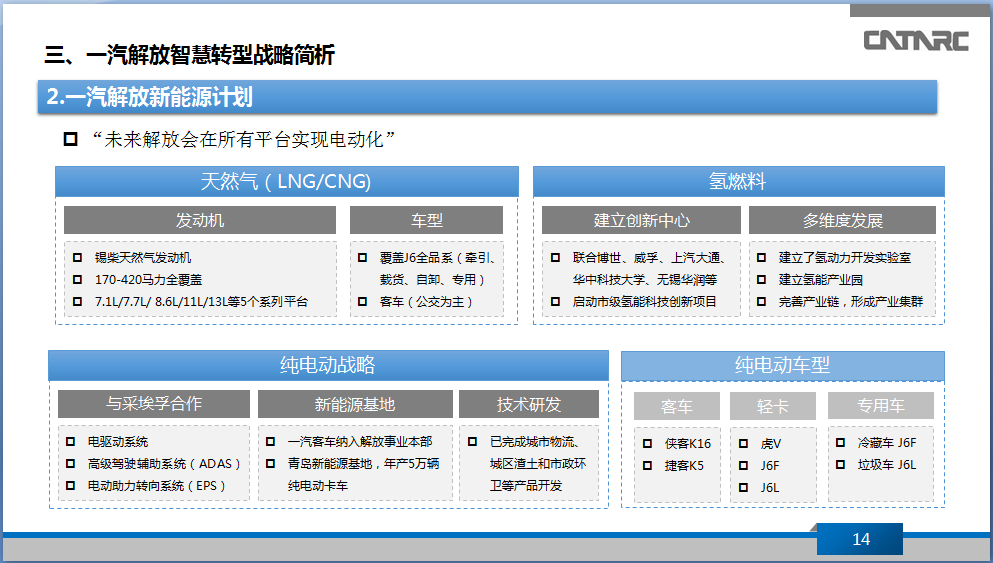Viewport: 993px width, 563px height.
Task: Select text 青岛新能源基地，年产5万辆
Action: (364, 464)
